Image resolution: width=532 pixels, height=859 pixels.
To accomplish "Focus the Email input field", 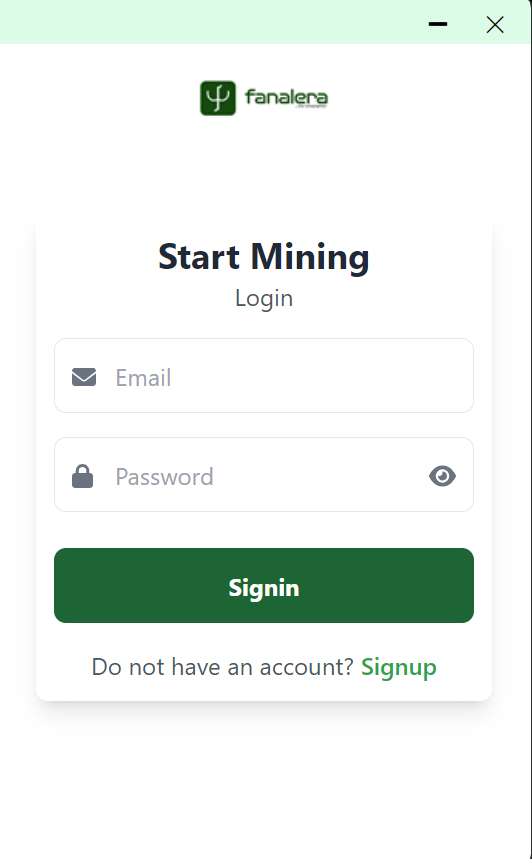I will (264, 375).
